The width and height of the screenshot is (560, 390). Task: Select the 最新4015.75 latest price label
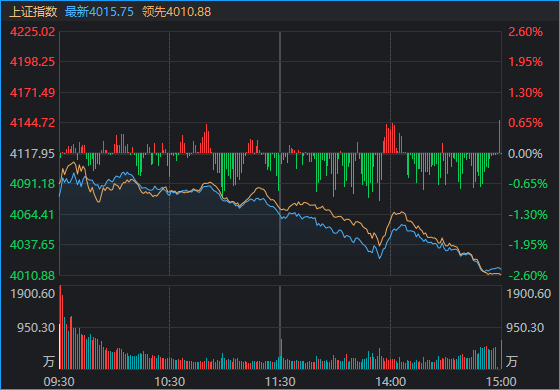point(99,11)
